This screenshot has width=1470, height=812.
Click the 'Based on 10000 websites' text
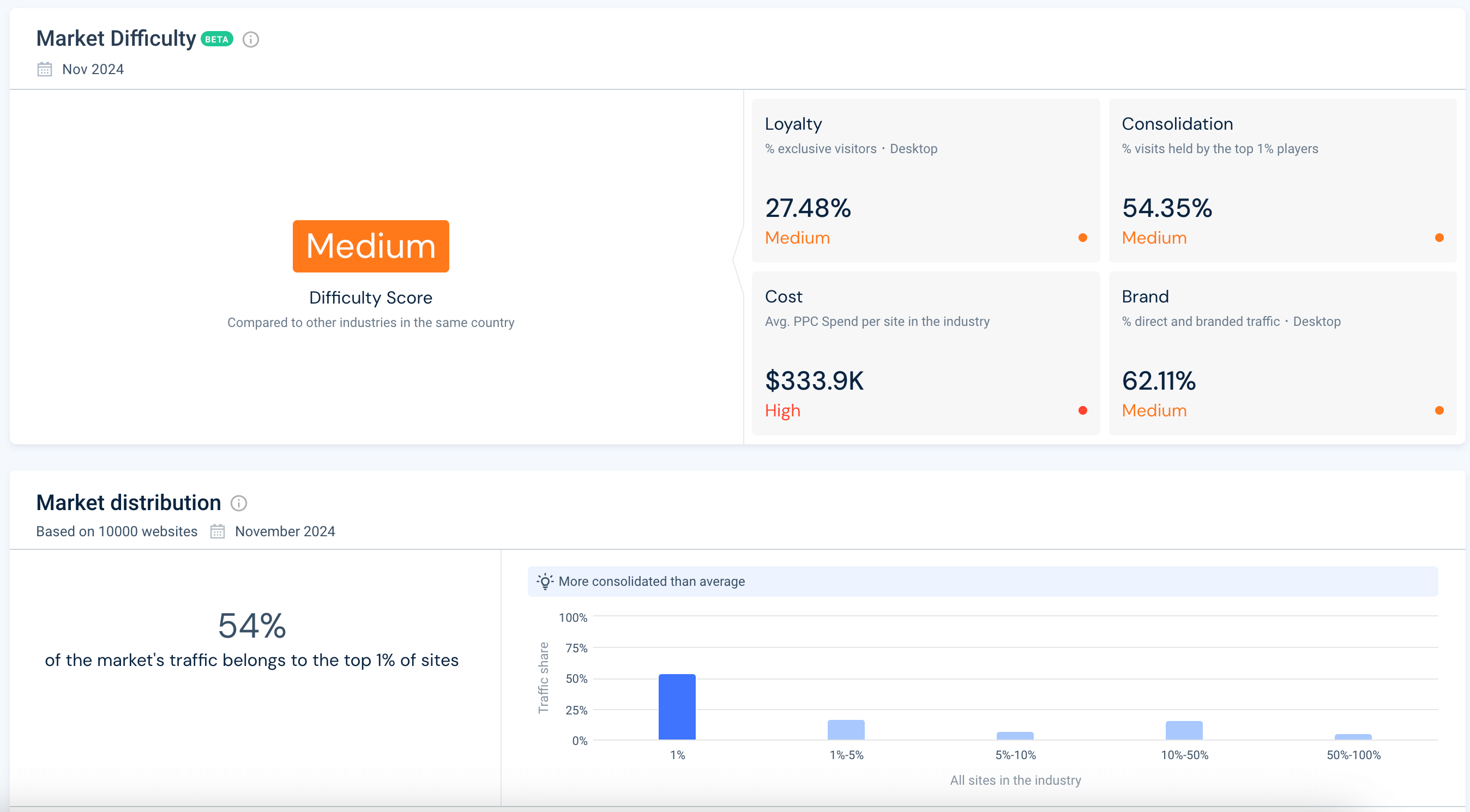117,531
